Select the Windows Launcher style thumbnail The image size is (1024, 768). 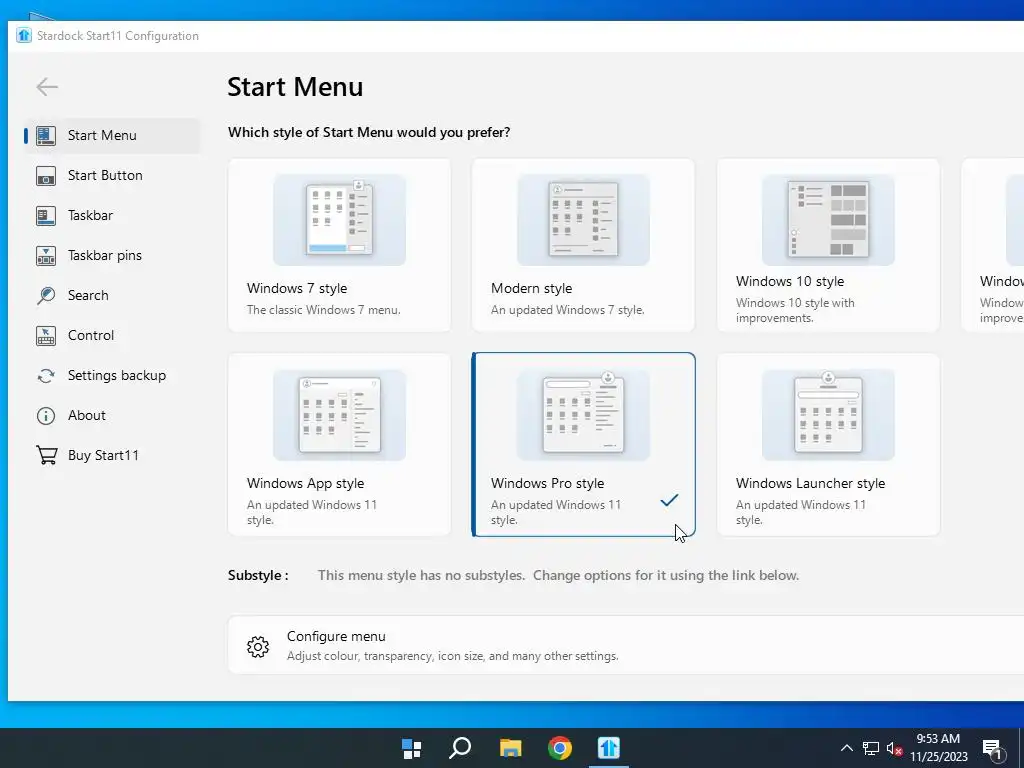[828, 415]
